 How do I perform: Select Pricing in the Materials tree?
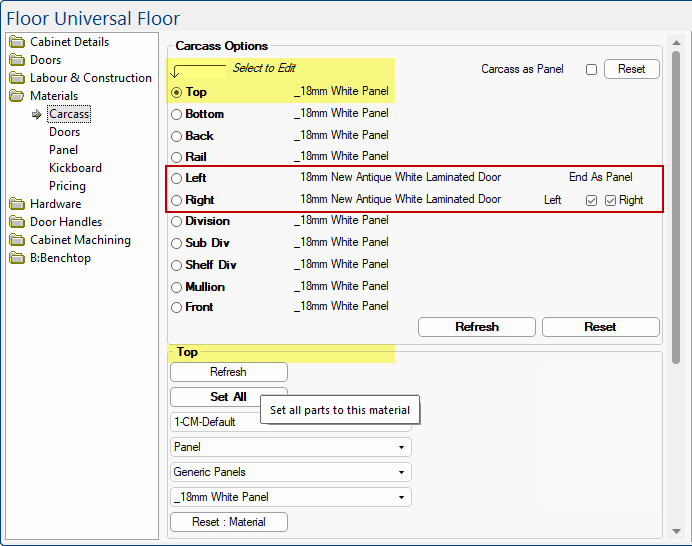pos(67,186)
